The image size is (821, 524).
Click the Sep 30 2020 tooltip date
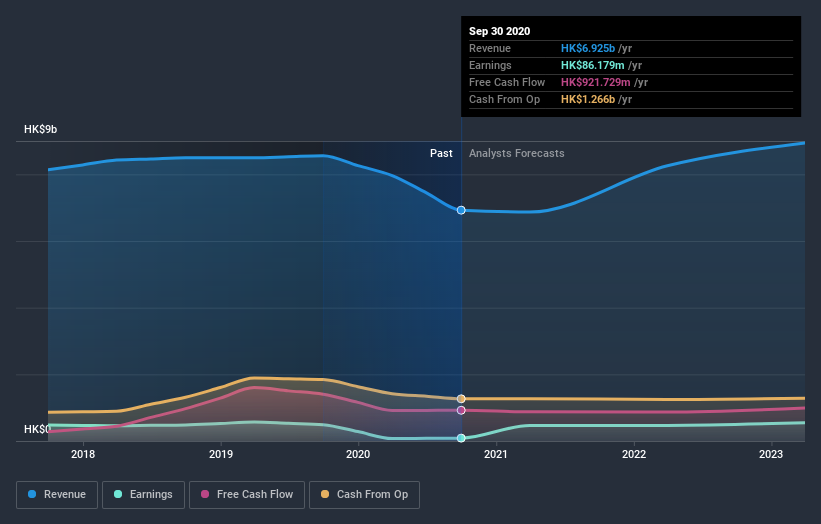click(x=500, y=31)
